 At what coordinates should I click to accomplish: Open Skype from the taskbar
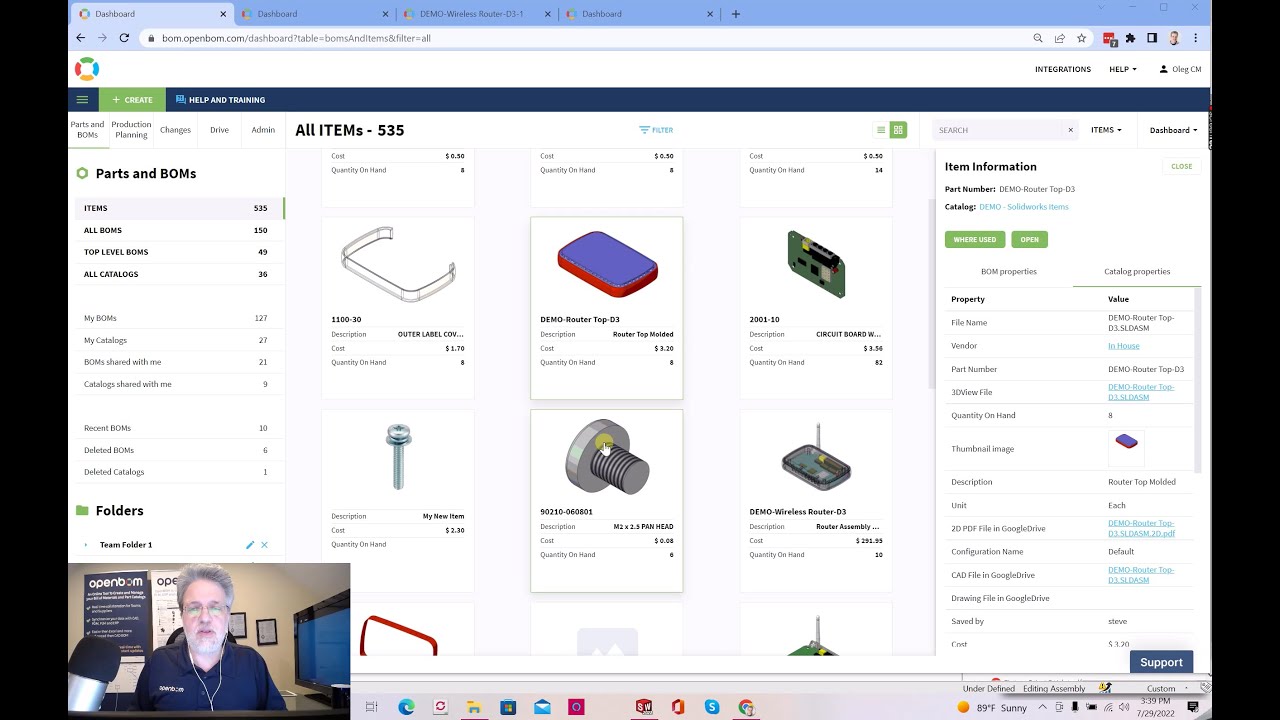click(x=712, y=707)
